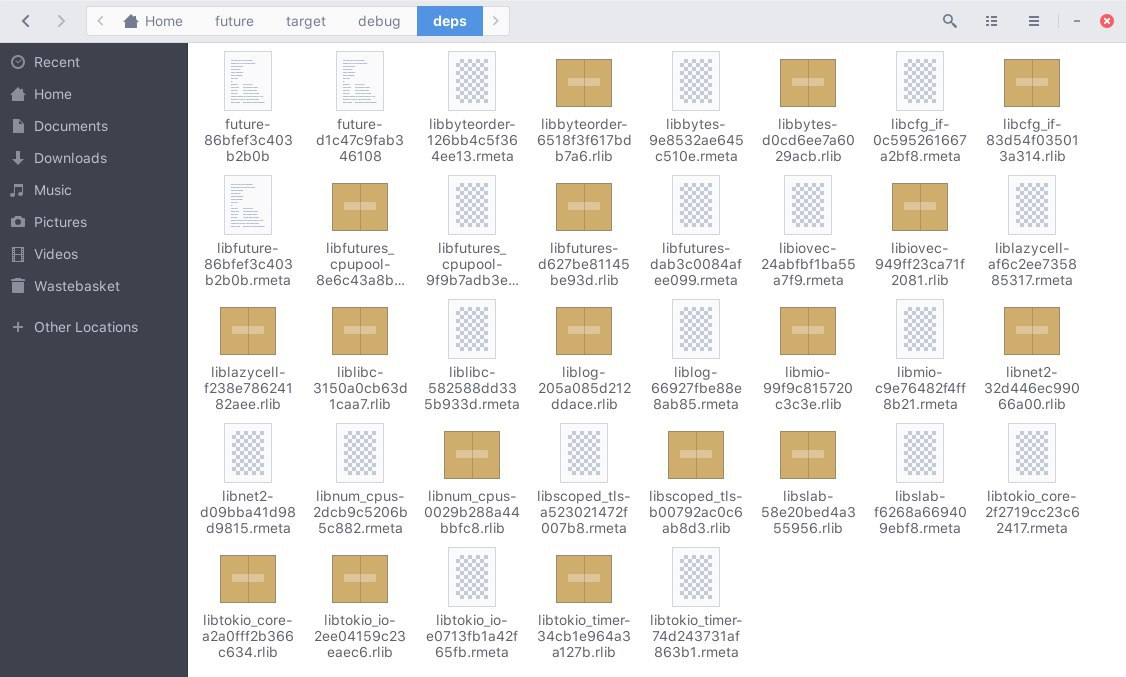Go back with the left arrow button
1126x677 pixels.
click(26, 21)
